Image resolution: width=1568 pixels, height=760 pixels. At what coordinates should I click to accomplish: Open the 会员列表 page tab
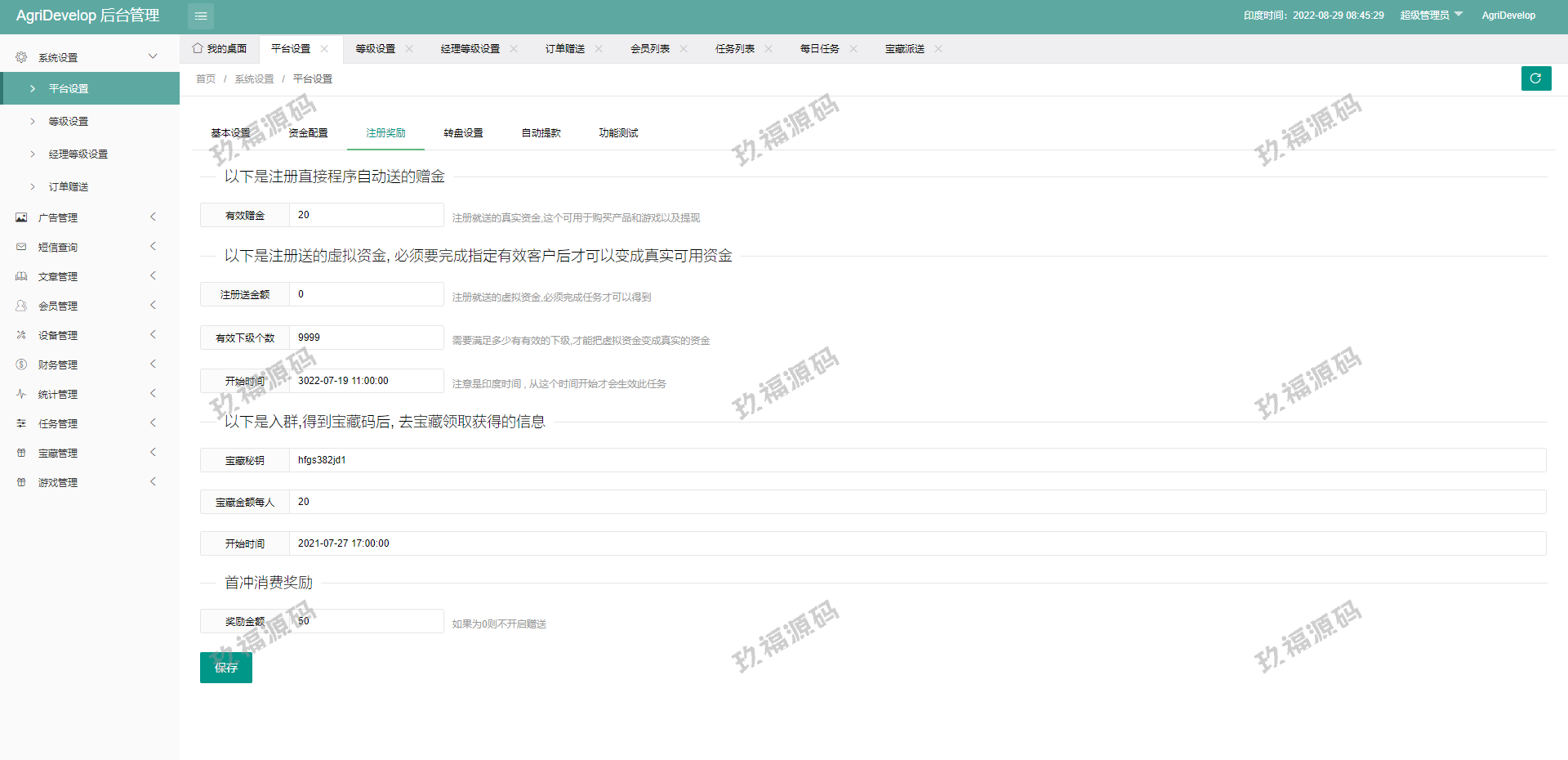(x=650, y=49)
